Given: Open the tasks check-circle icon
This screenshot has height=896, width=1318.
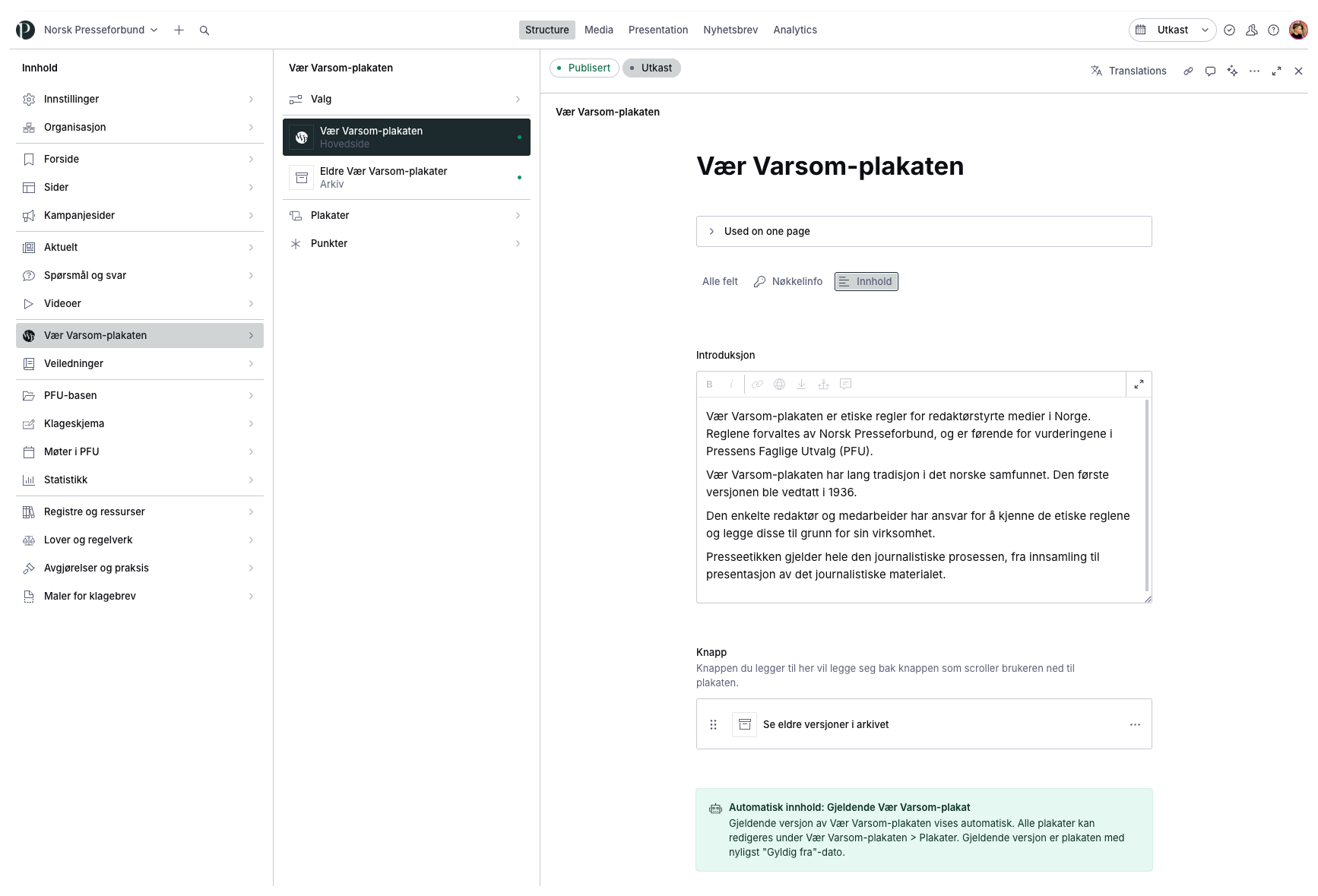Looking at the screenshot, I should coord(1229,30).
